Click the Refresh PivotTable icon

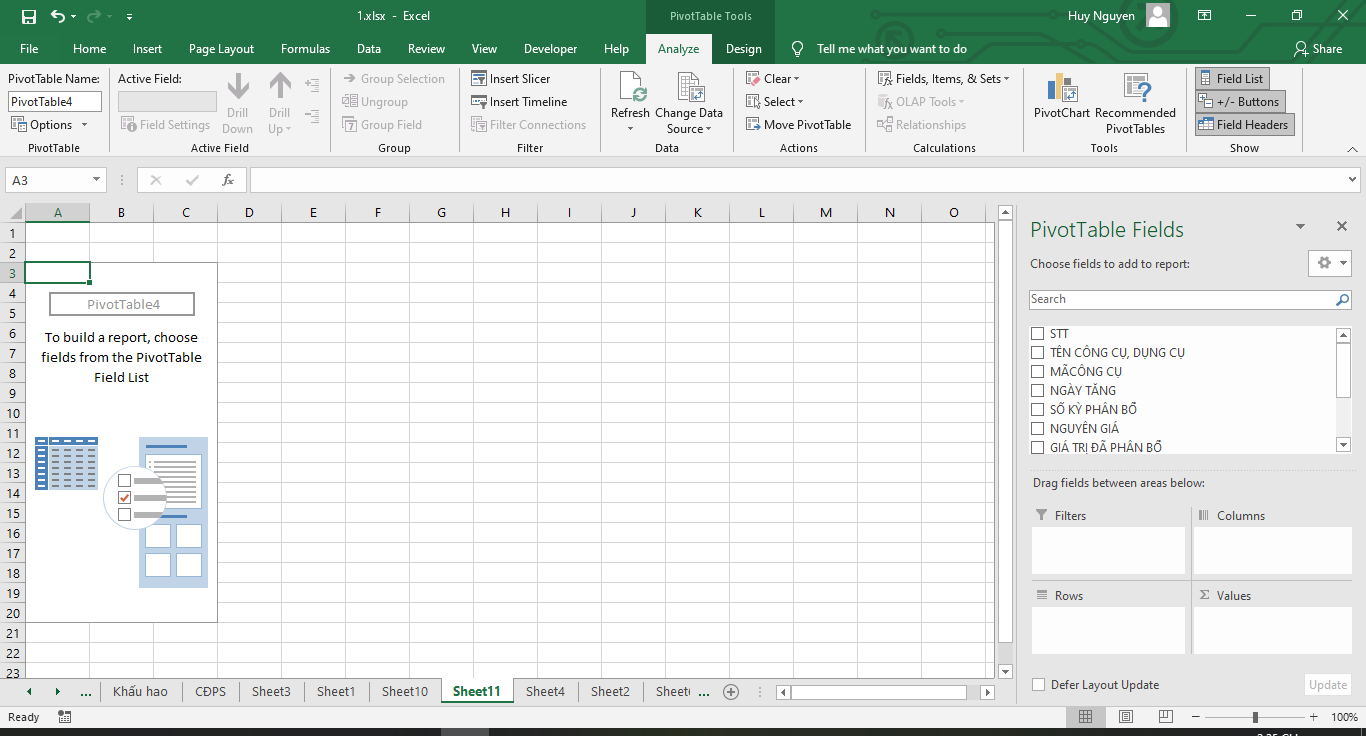(x=631, y=89)
